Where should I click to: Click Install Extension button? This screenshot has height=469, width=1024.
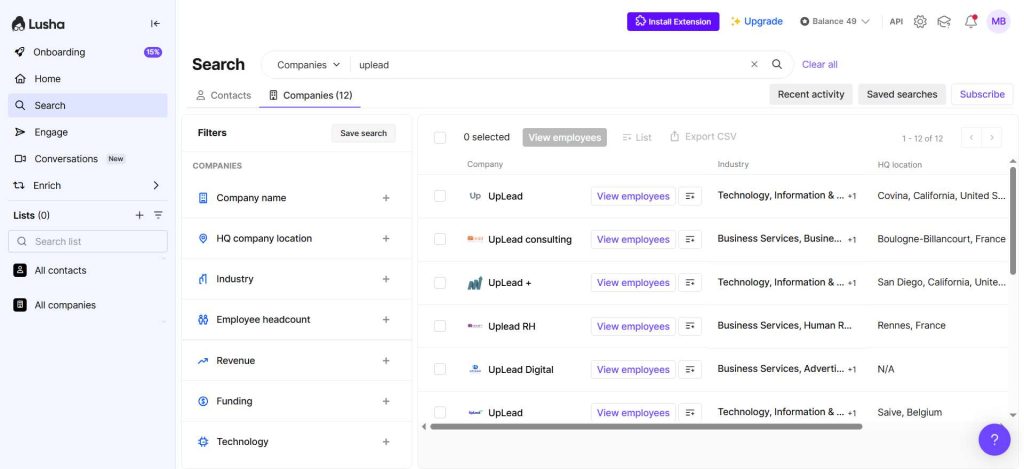tap(673, 22)
